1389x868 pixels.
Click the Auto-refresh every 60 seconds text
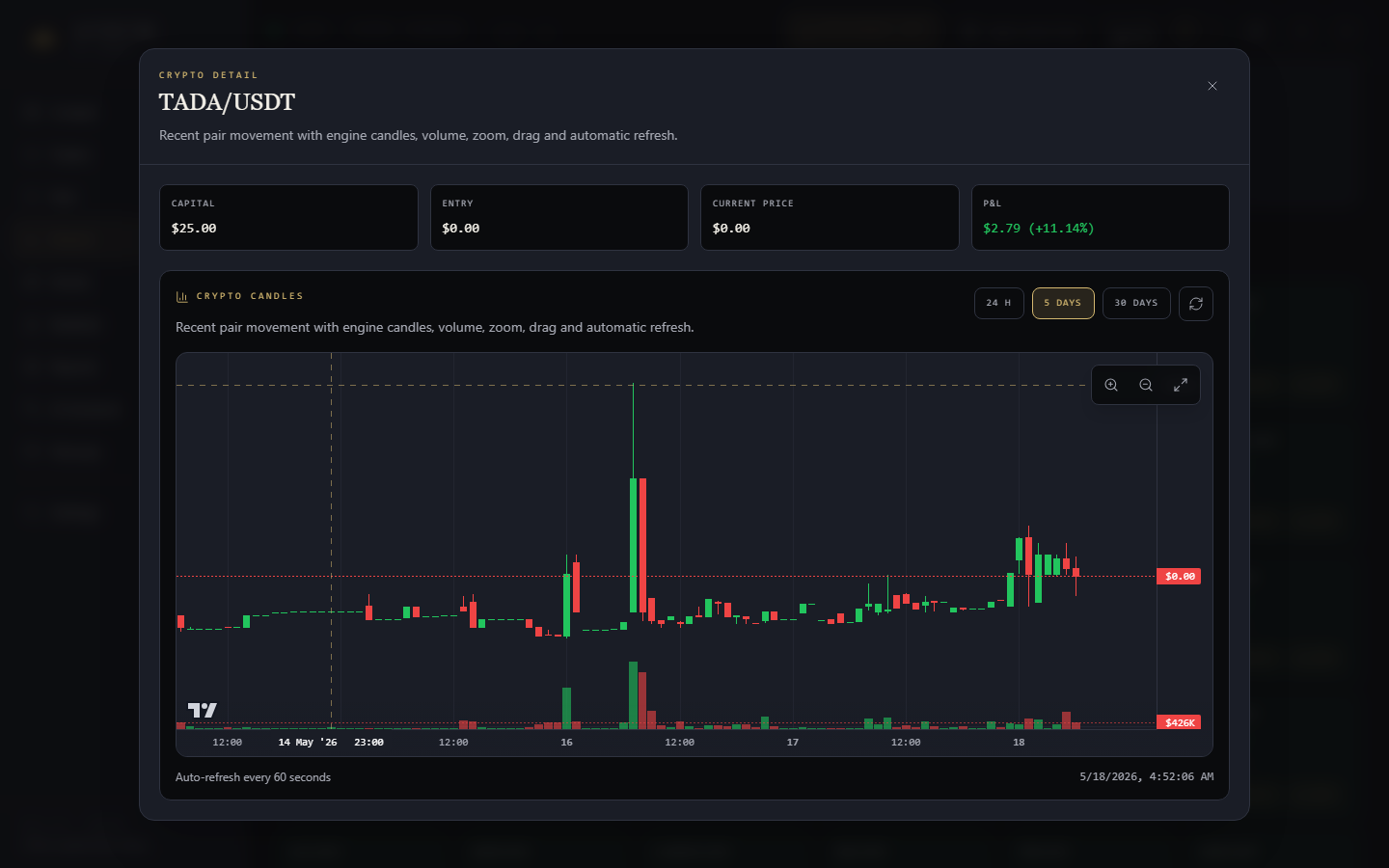(x=253, y=777)
